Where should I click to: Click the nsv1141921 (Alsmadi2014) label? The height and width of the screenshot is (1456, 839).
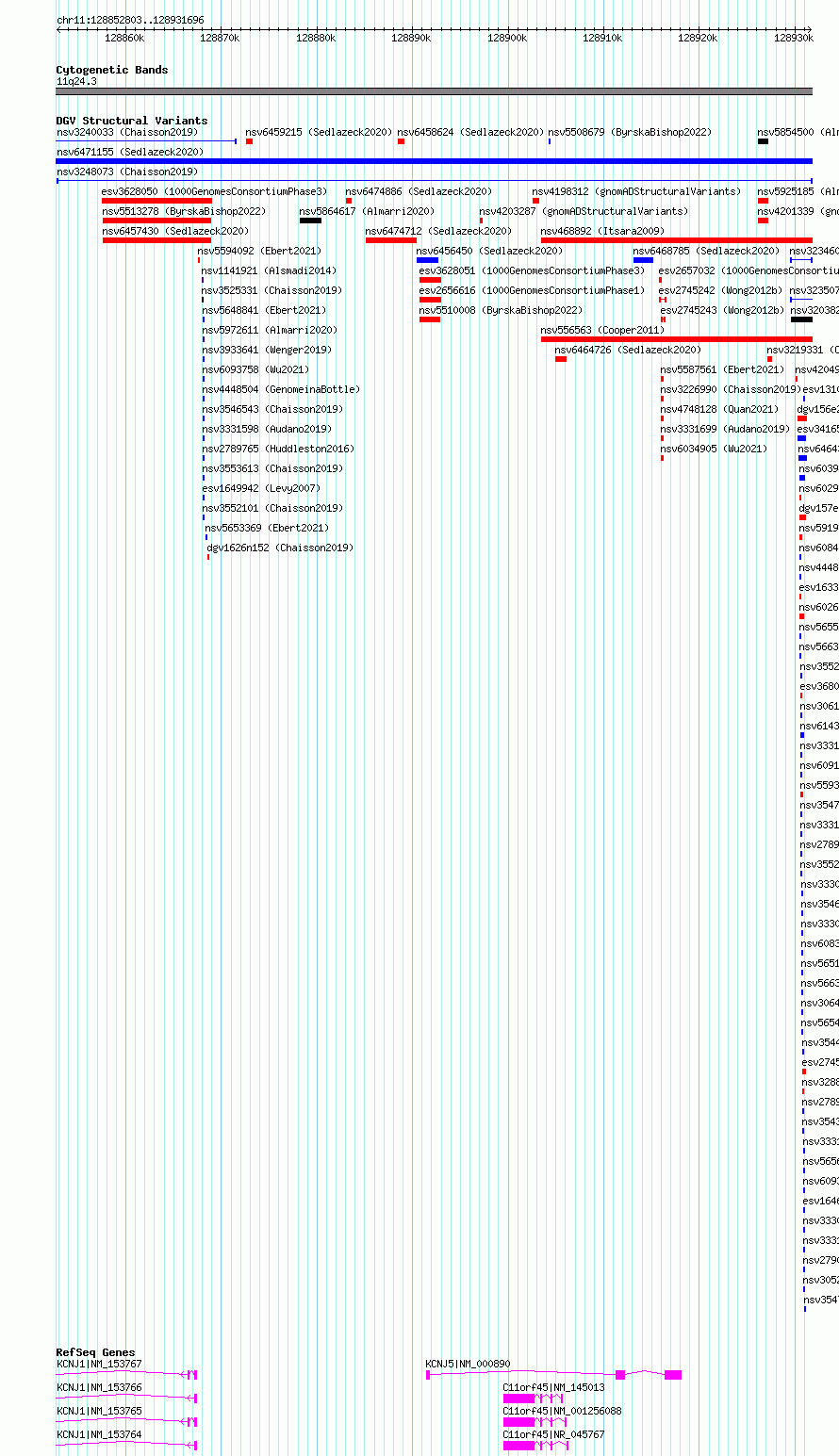coord(269,270)
